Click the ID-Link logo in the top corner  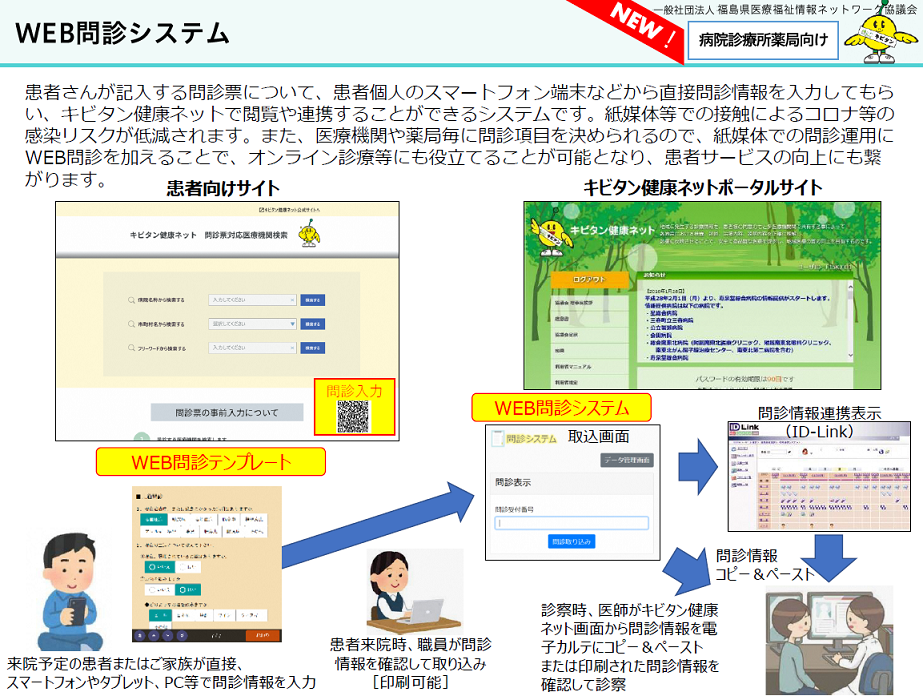tap(745, 427)
